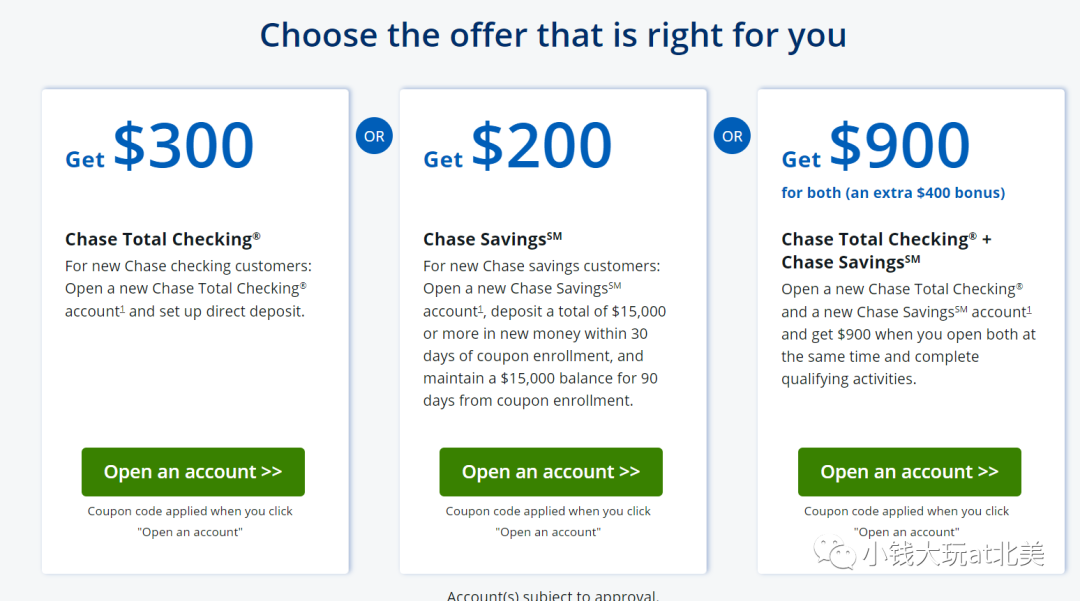Select the Chase Savings heading in middle card

(x=492, y=239)
